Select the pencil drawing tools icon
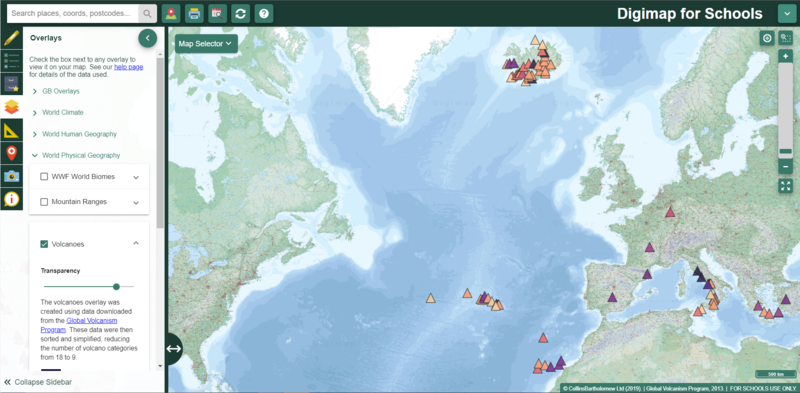 tap(11, 39)
